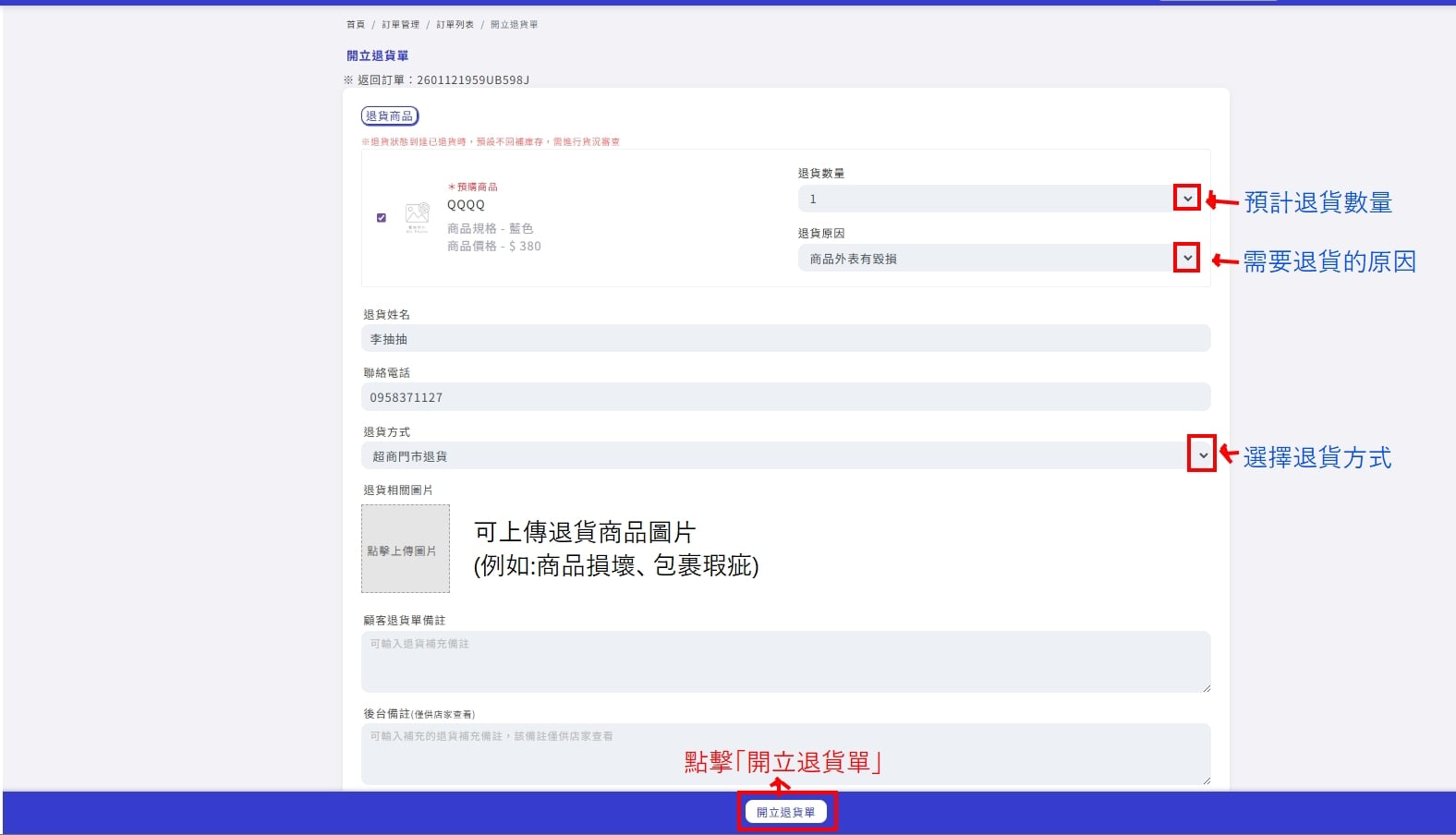Navigate to 訂單列表 breadcrumb
The image size is (1456, 835).
(x=455, y=25)
